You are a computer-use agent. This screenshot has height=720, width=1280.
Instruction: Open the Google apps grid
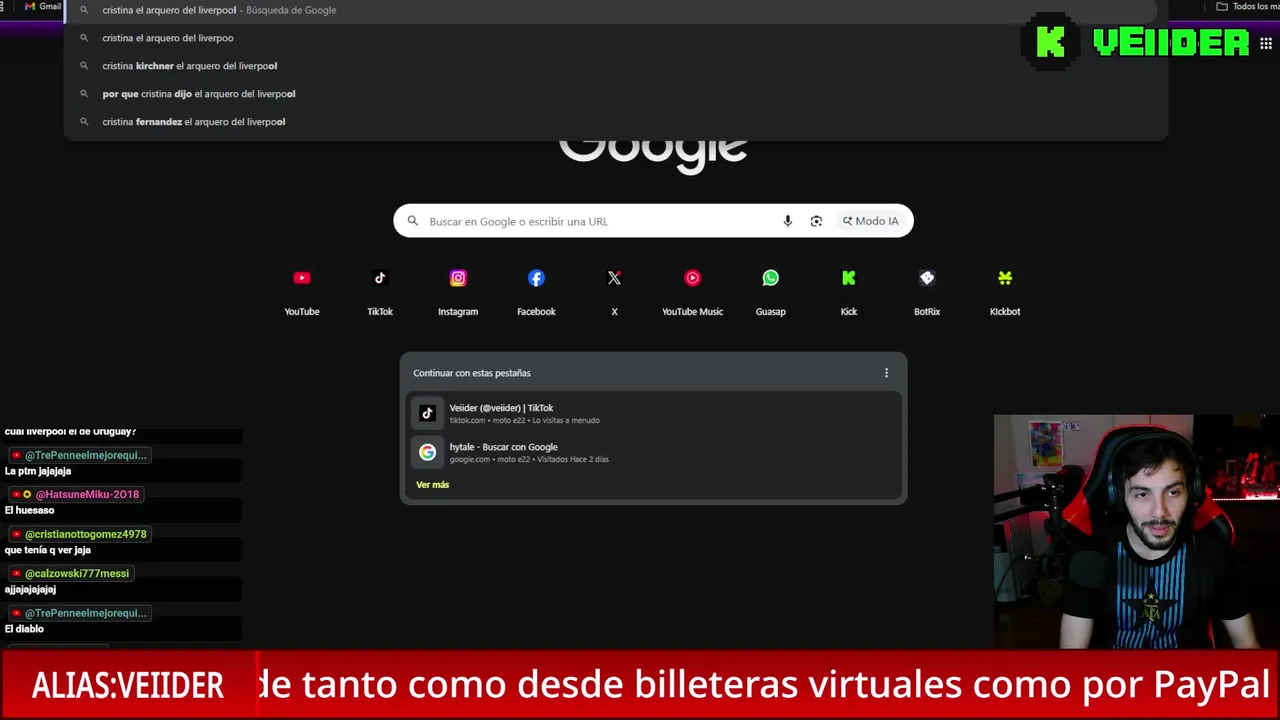point(1266,43)
